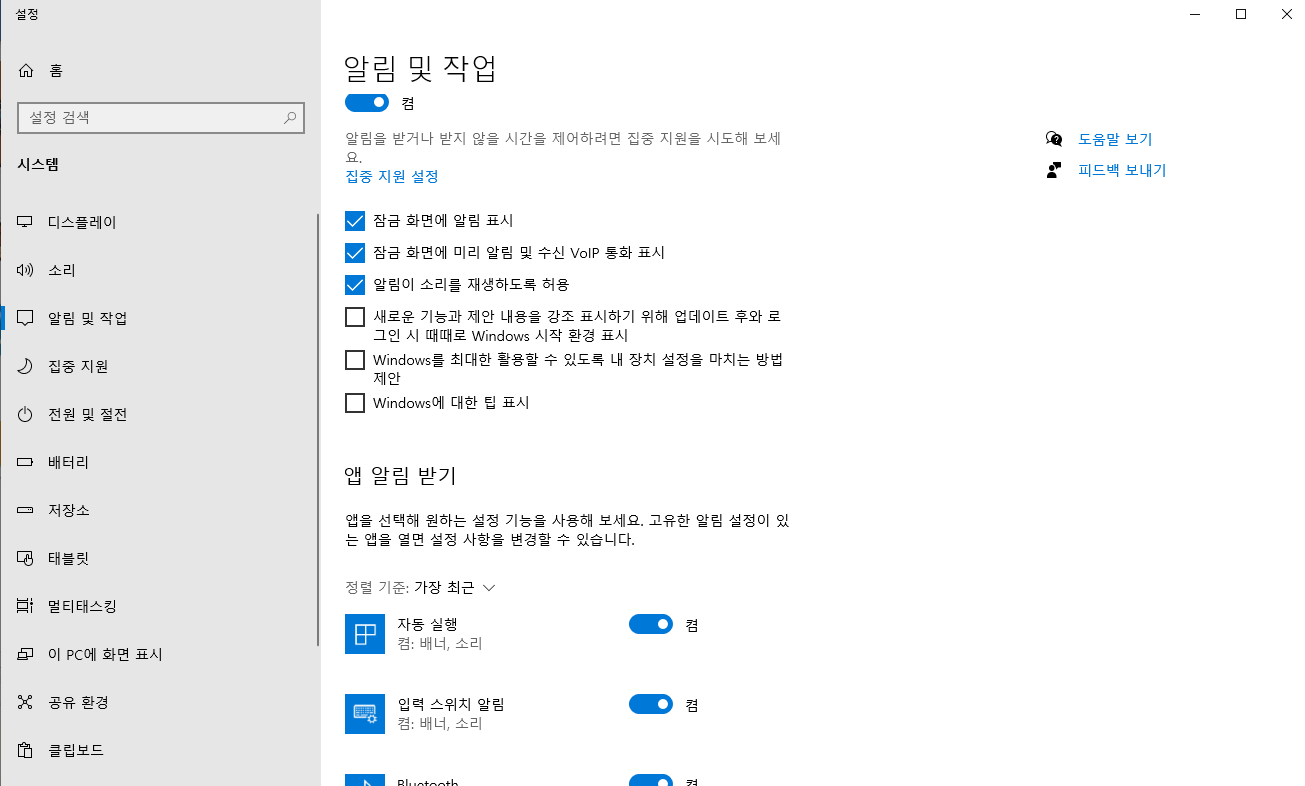Open 알림 및 작업 settings page

point(160,318)
